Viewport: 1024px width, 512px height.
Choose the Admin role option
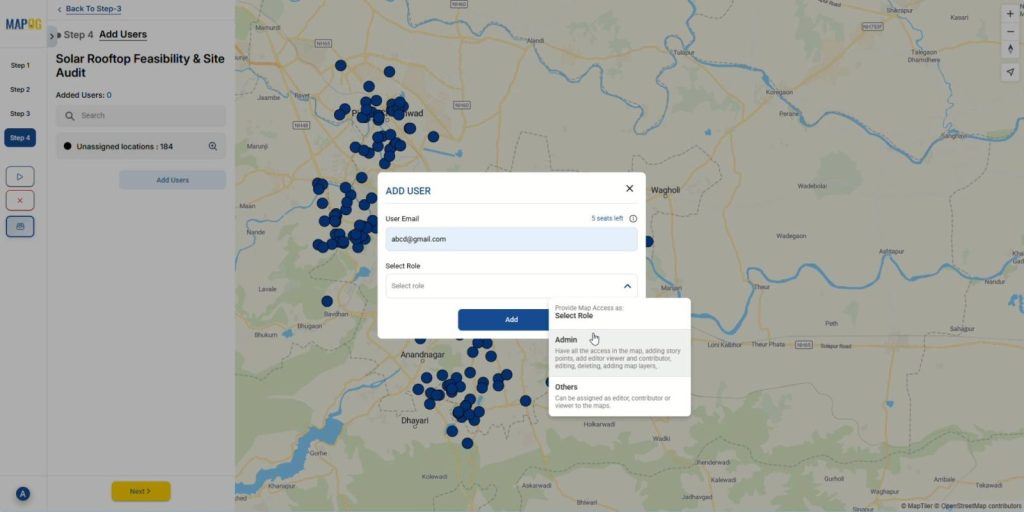620,353
